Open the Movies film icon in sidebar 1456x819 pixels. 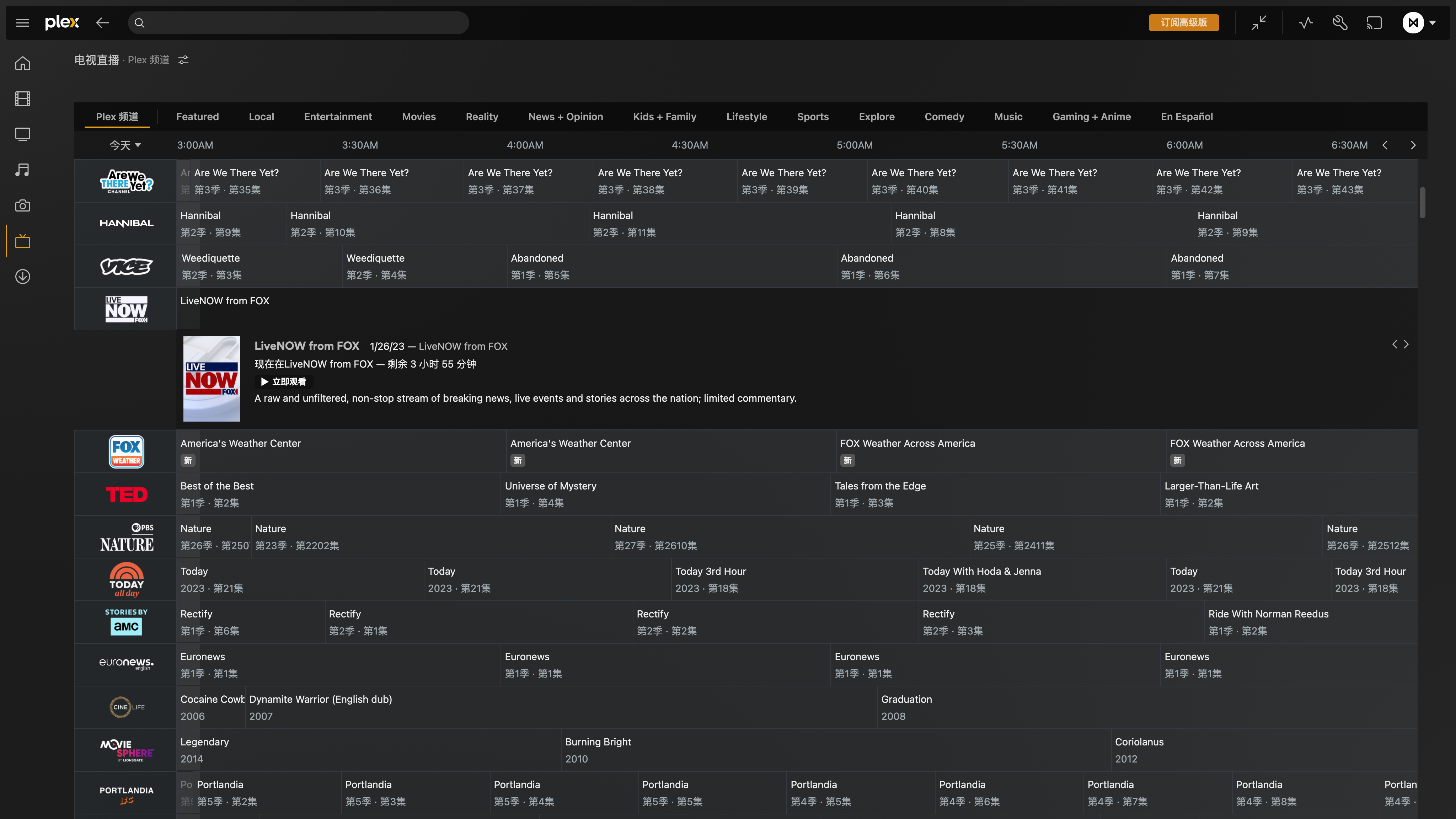pos(23,99)
